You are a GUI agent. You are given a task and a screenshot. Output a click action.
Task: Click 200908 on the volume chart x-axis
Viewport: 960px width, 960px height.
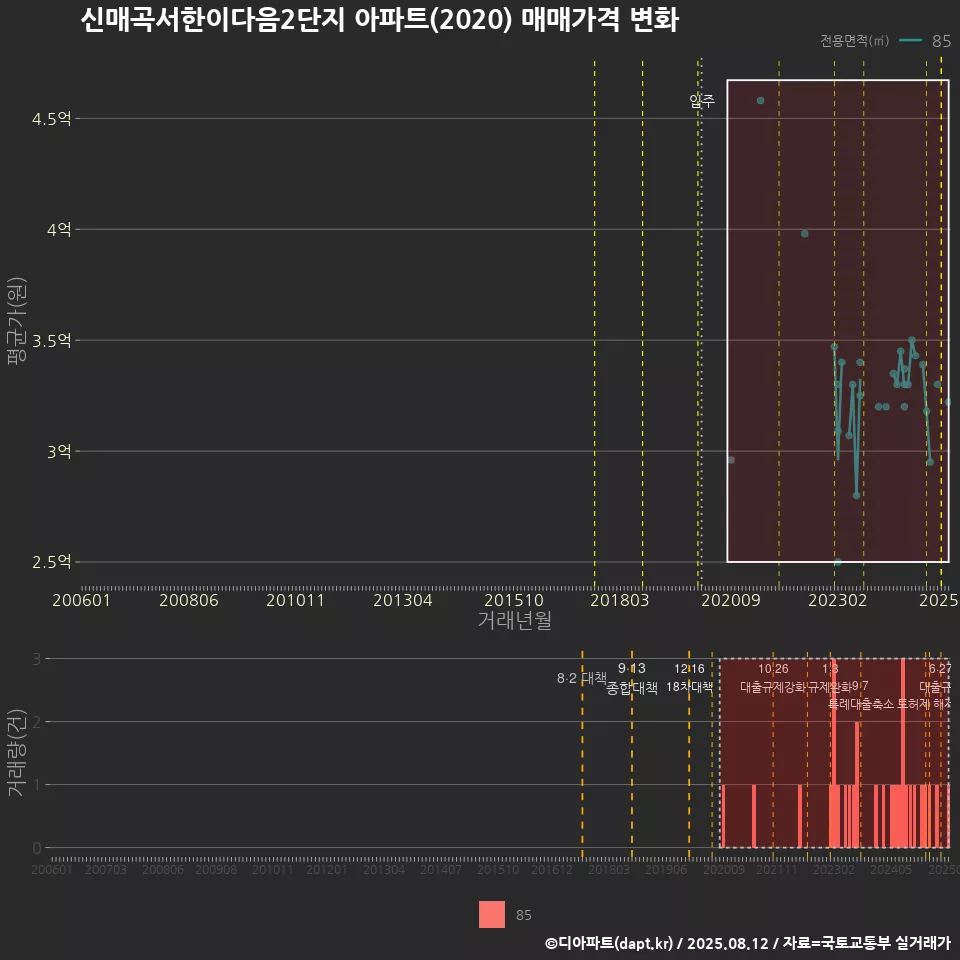click(216, 869)
